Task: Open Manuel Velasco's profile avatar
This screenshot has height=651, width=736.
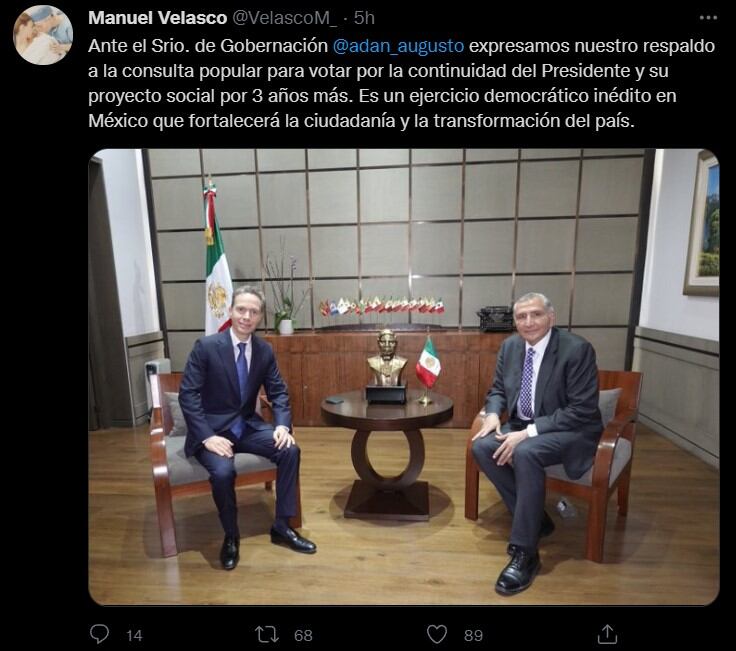Action: coord(43,35)
